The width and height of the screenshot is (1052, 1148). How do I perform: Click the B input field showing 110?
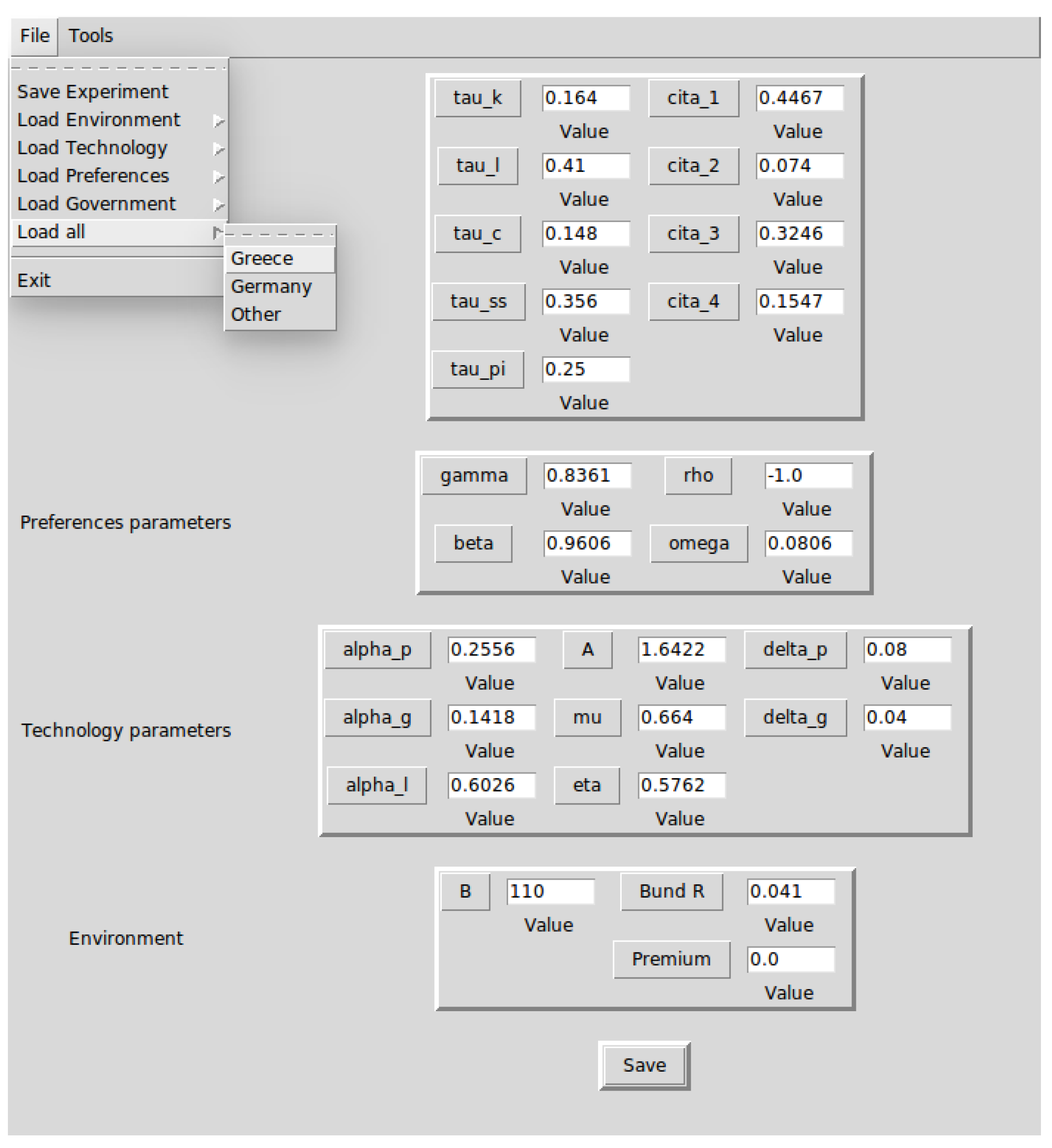[550, 892]
